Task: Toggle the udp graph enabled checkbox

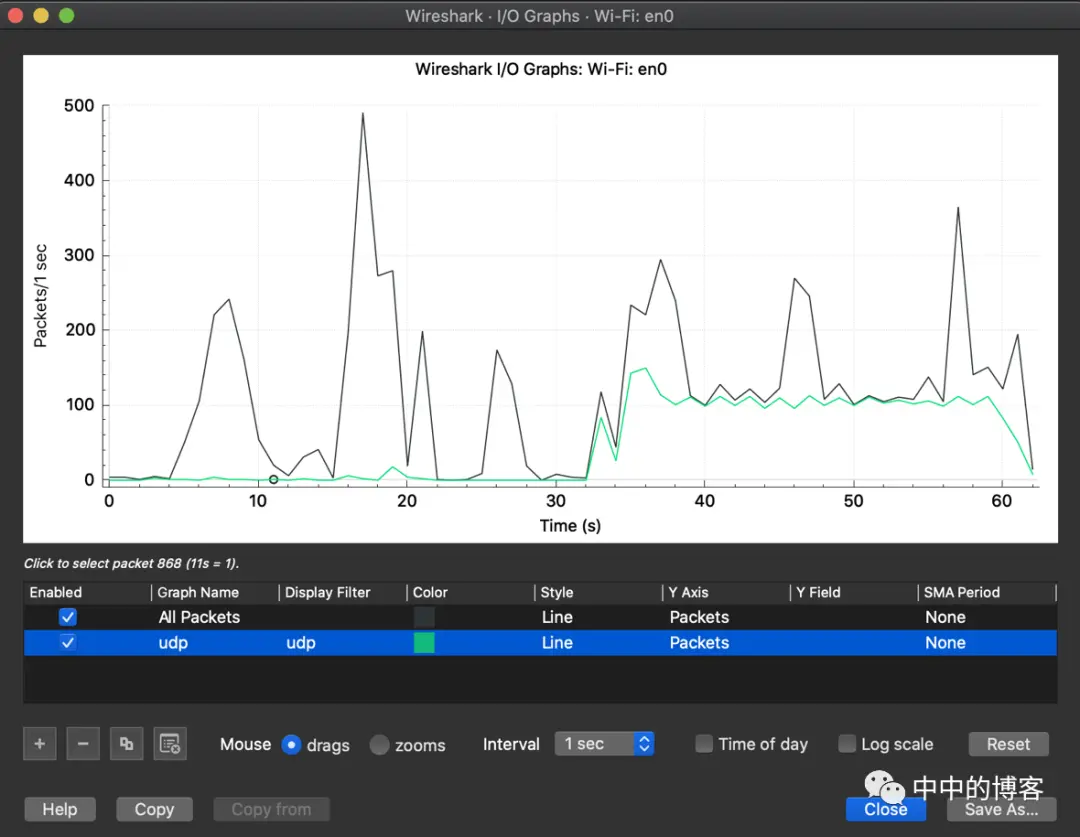Action: click(x=68, y=643)
